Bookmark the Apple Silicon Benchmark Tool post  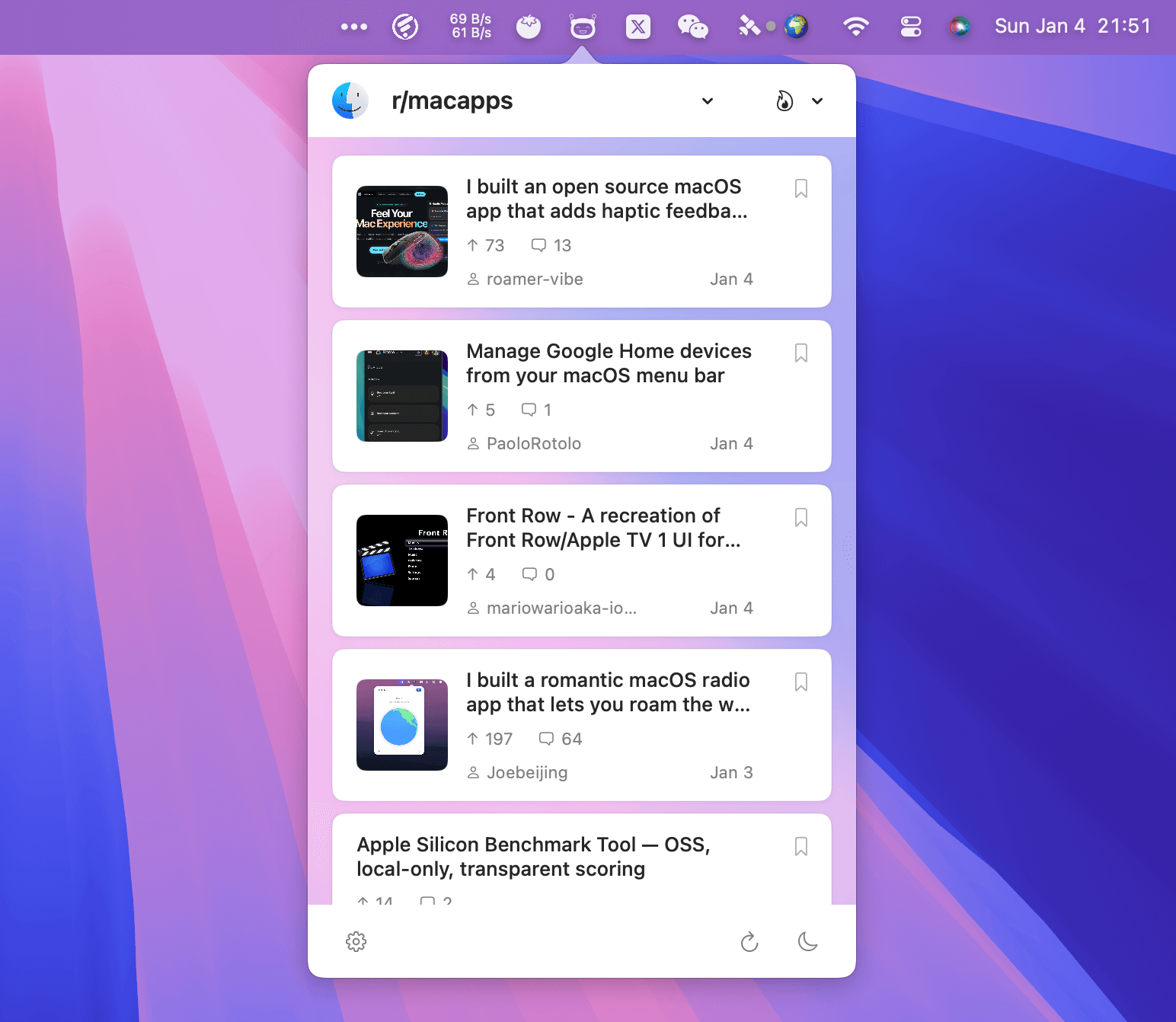click(801, 847)
